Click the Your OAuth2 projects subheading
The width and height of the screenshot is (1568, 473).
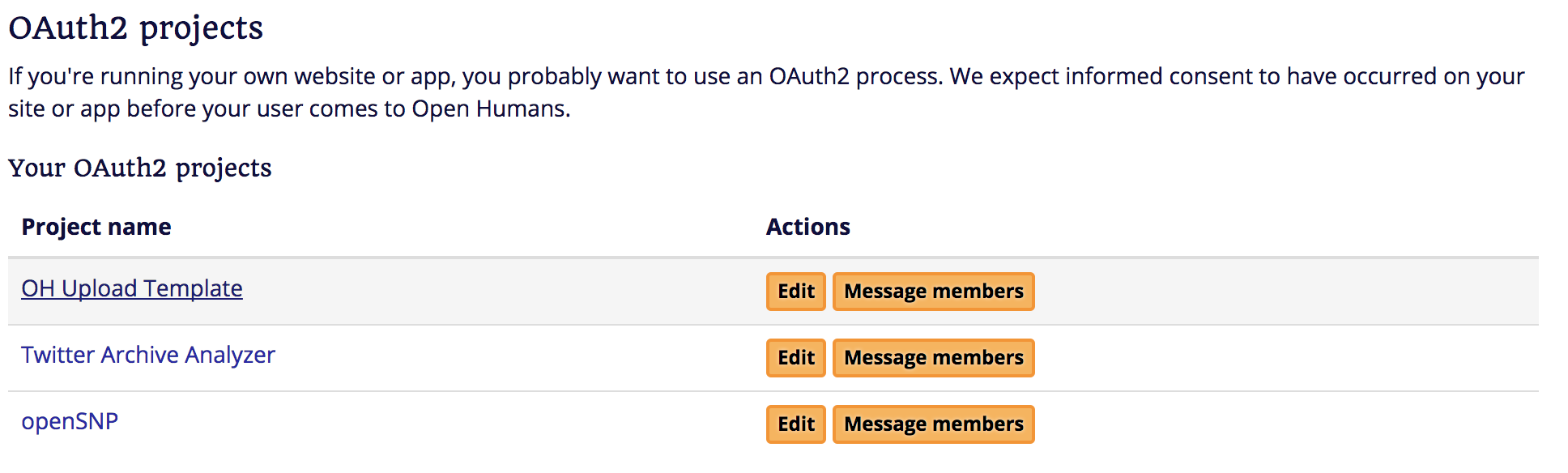point(140,168)
